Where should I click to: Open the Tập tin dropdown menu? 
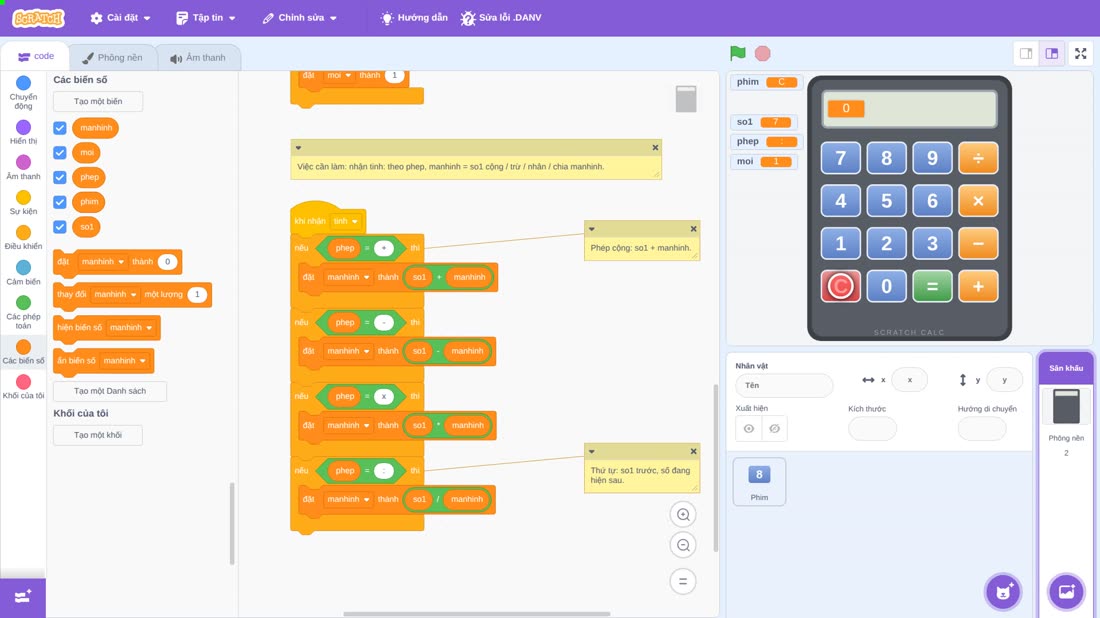point(206,18)
